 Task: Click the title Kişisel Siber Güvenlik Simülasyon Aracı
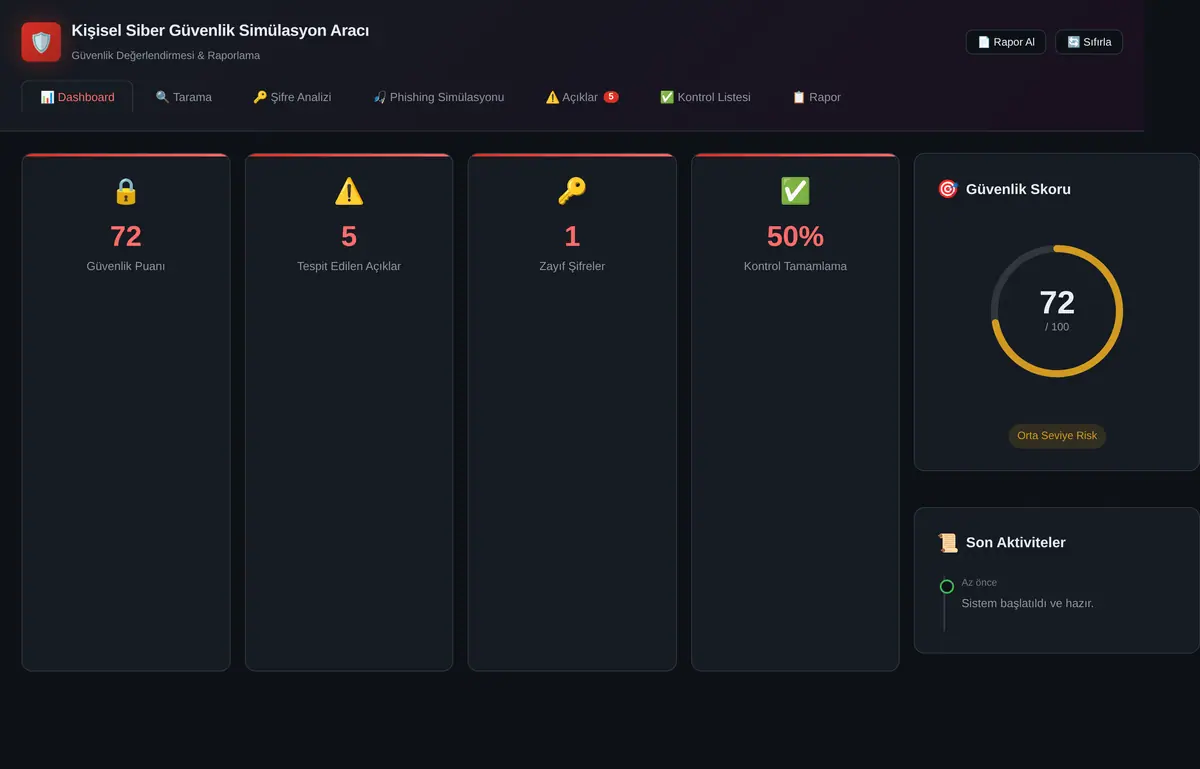tap(220, 31)
